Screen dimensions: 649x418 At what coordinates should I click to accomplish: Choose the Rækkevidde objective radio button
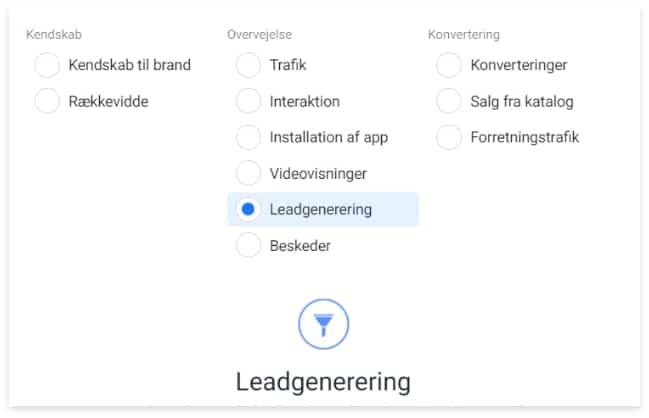[x=47, y=101]
